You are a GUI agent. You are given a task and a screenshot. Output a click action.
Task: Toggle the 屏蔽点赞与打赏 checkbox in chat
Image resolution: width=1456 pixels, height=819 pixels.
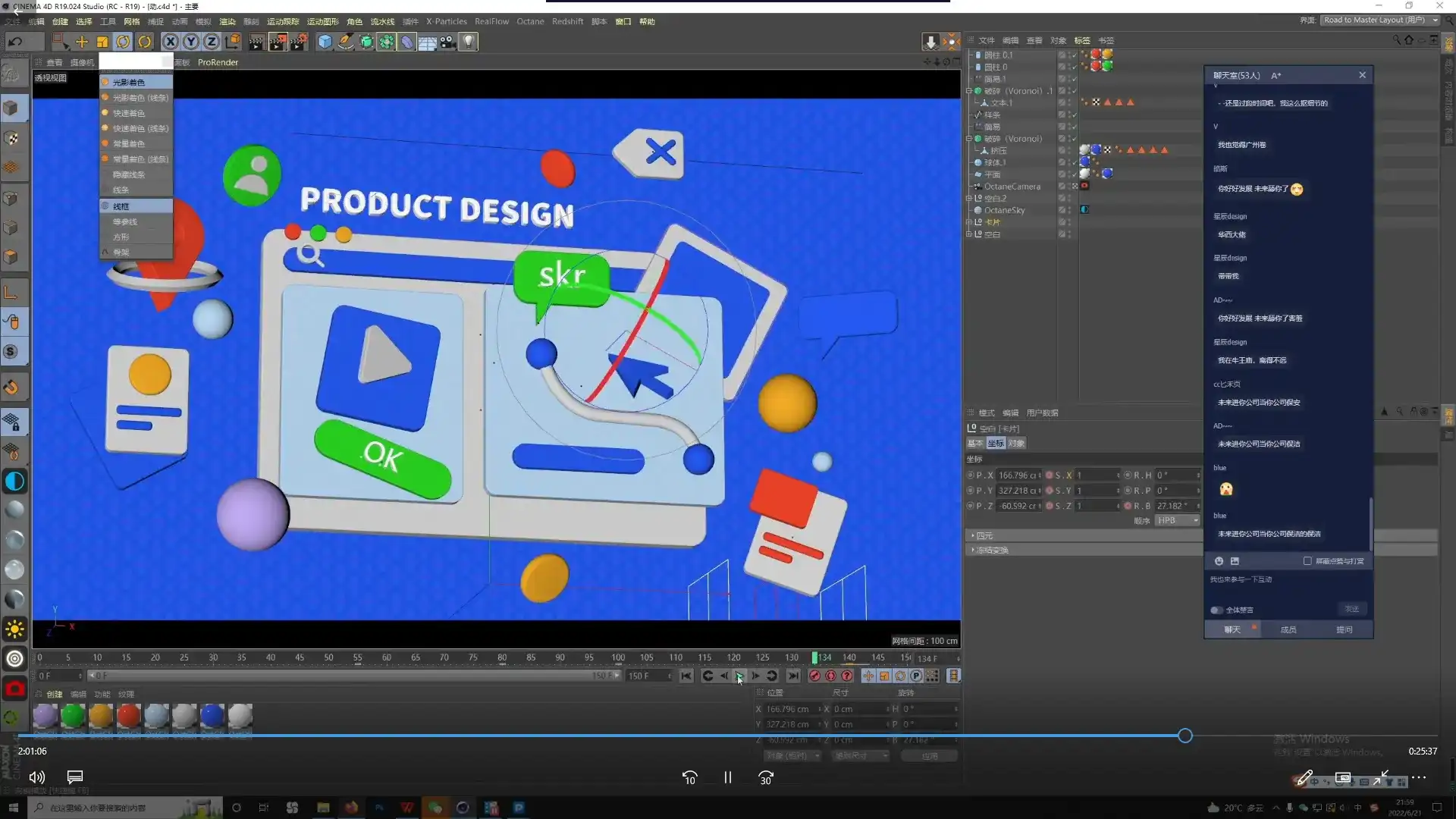(x=1307, y=561)
